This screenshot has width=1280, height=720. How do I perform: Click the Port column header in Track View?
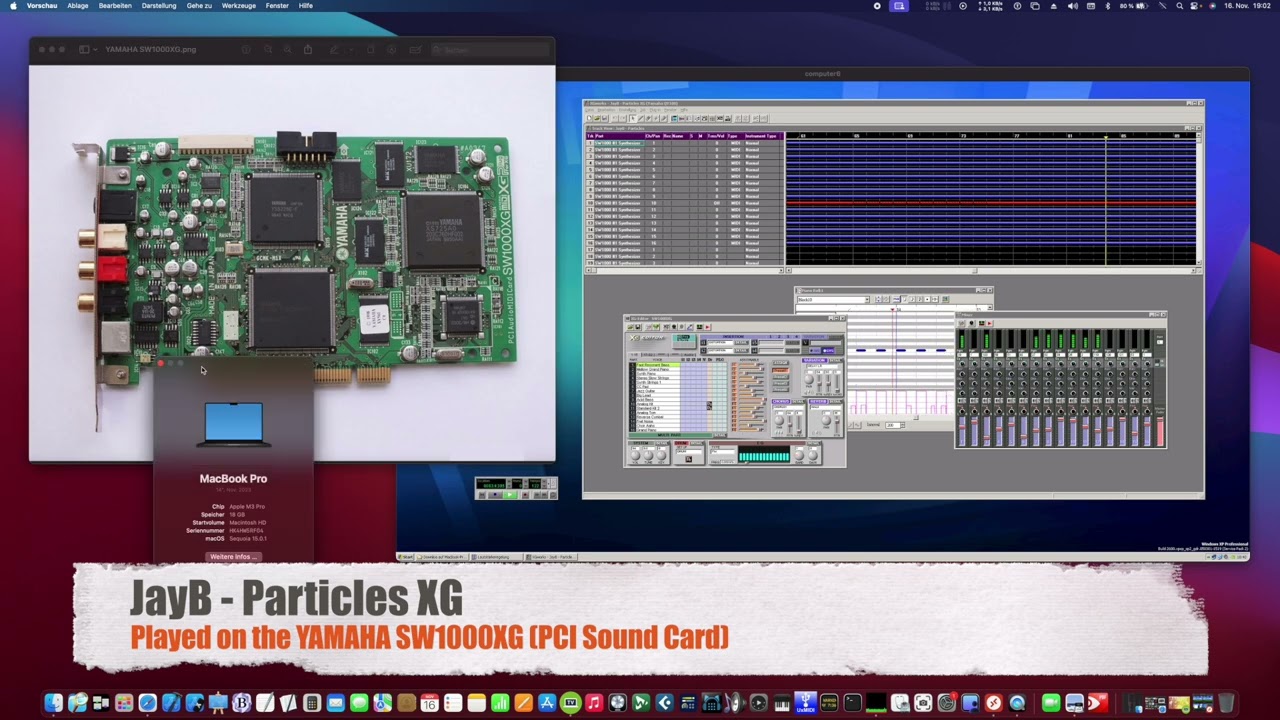[619, 136]
